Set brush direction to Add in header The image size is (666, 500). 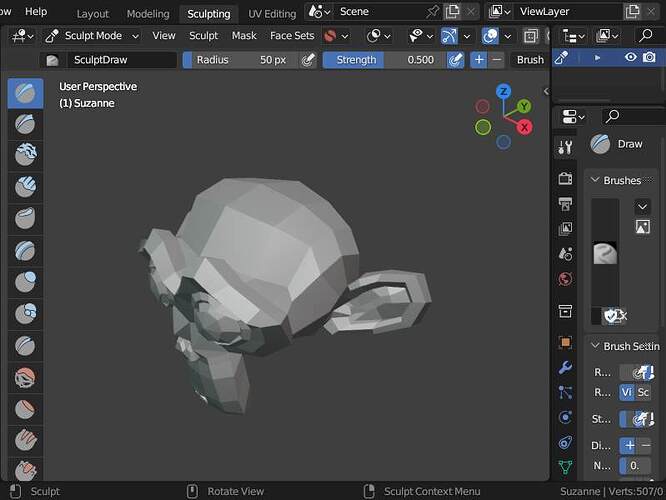pyautogui.click(x=479, y=60)
